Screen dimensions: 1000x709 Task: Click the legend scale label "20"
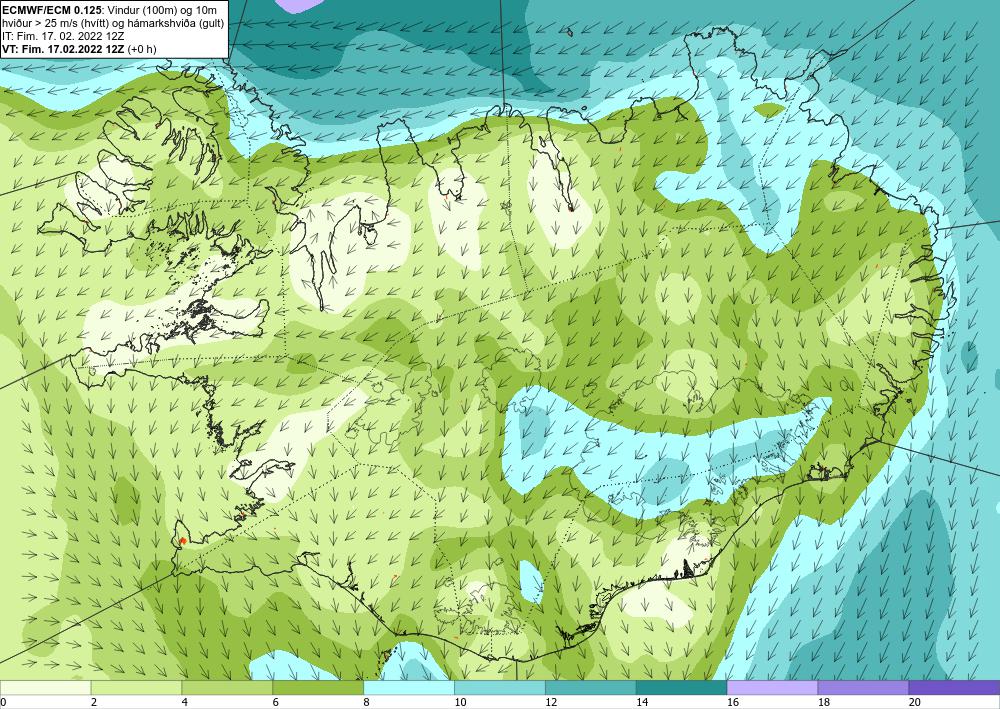click(x=915, y=703)
